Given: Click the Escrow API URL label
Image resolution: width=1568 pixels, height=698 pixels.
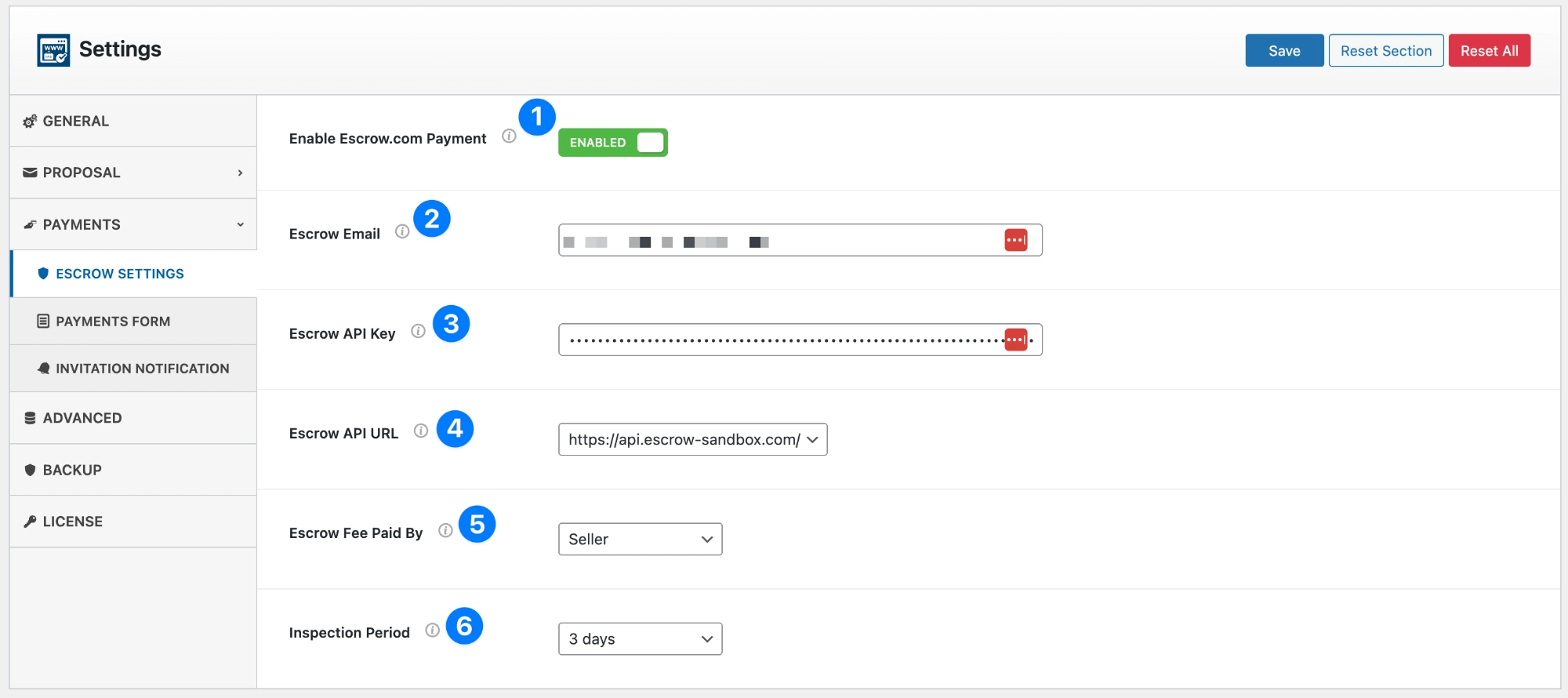Looking at the screenshot, I should point(343,434).
